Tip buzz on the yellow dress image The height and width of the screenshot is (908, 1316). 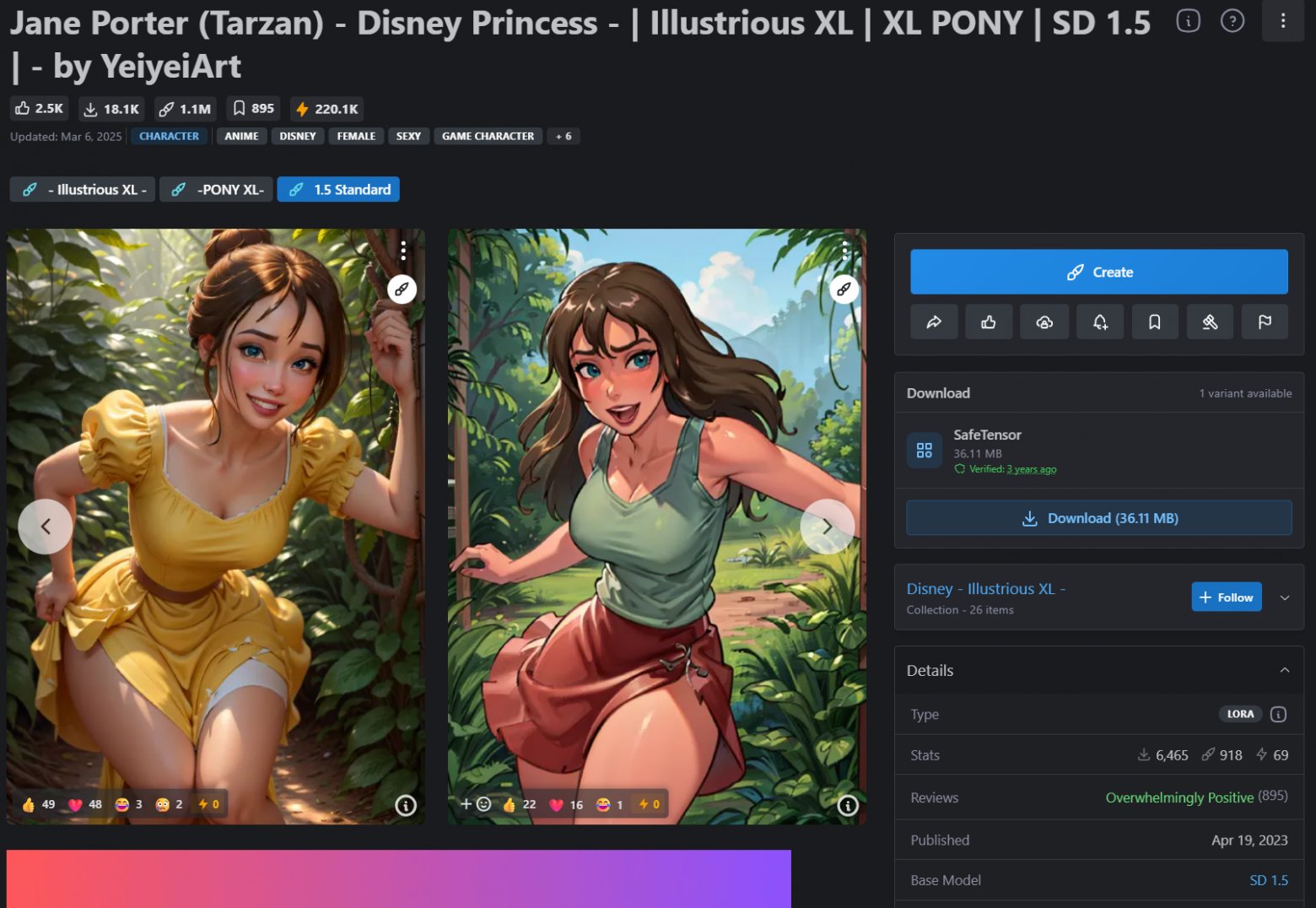point(208,804)
